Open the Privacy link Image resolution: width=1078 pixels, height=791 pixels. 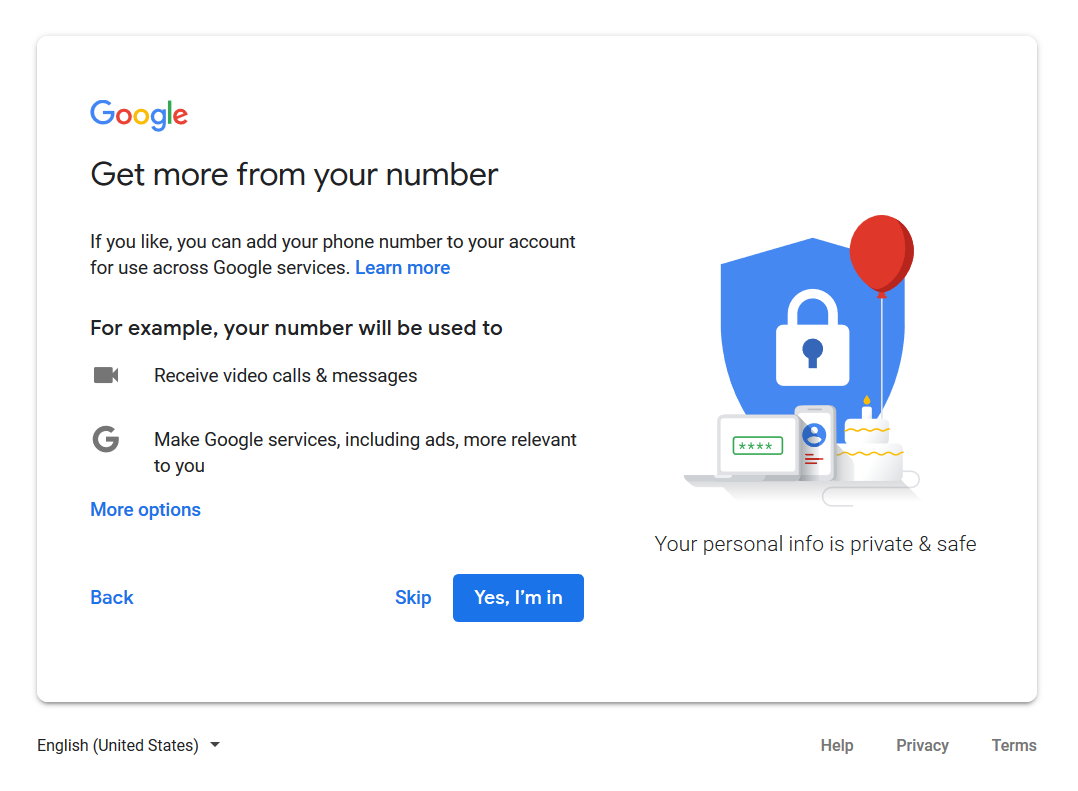pos(922,745)
